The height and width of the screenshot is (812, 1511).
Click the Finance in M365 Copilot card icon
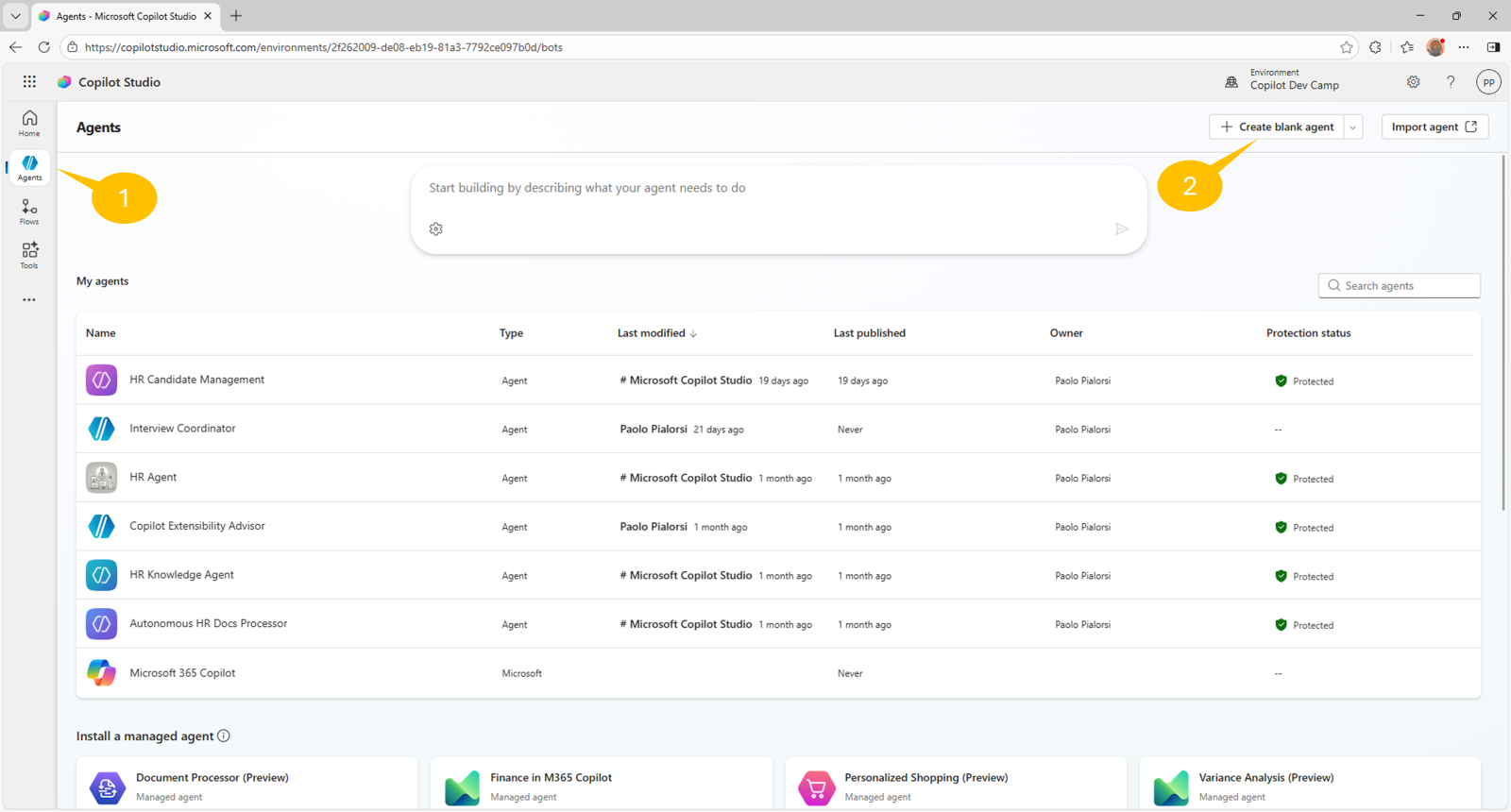click(462, 787)
